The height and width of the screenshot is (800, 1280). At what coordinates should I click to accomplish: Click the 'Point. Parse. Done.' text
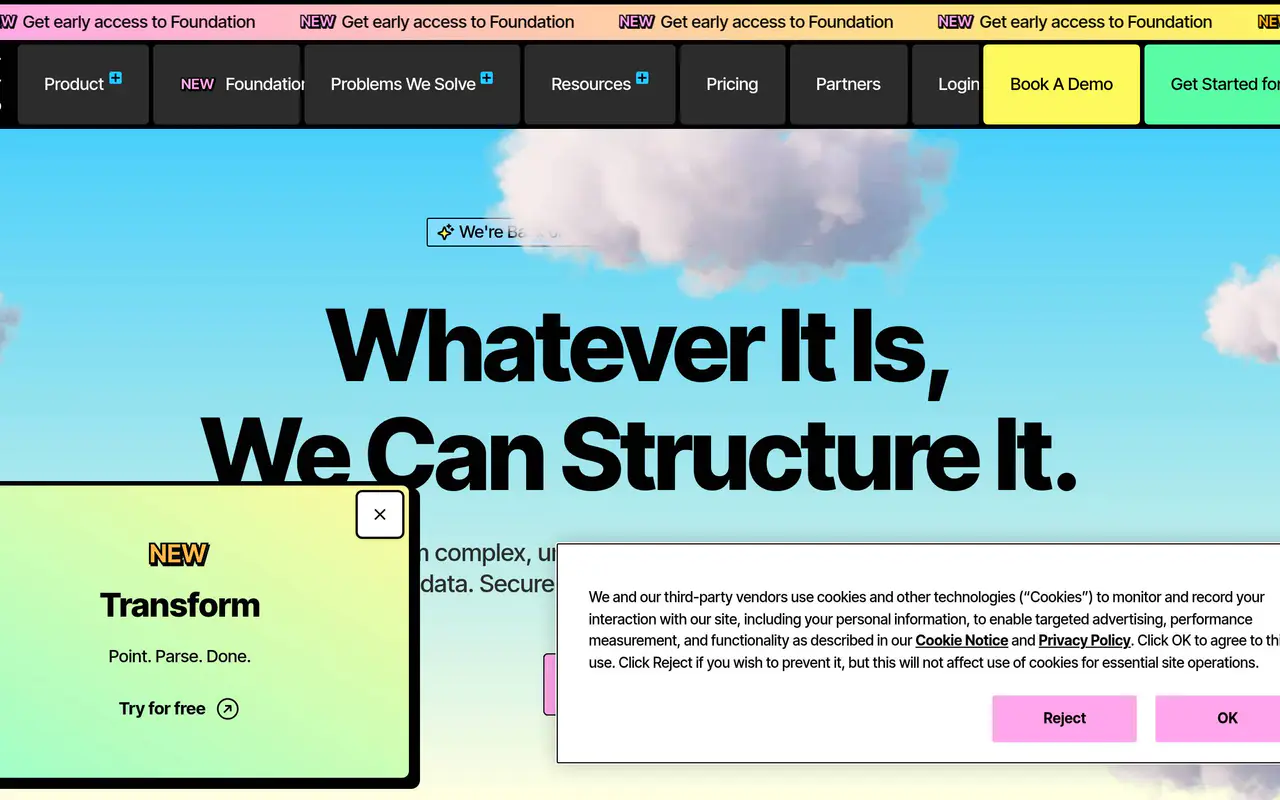click(180, 656)
